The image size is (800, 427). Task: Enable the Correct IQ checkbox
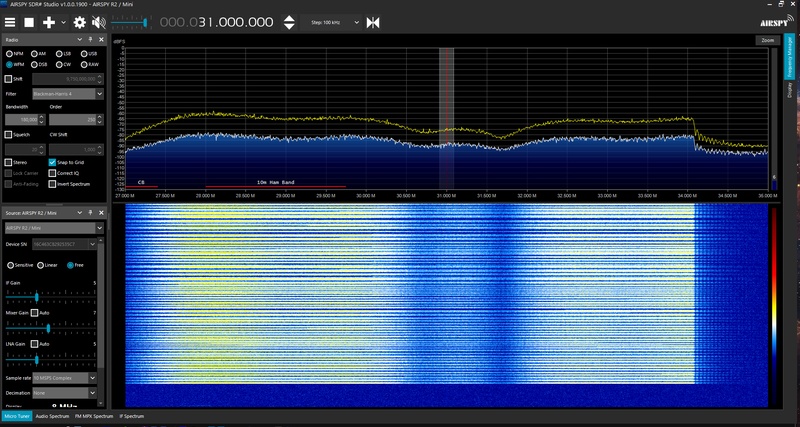click(53, 173)
